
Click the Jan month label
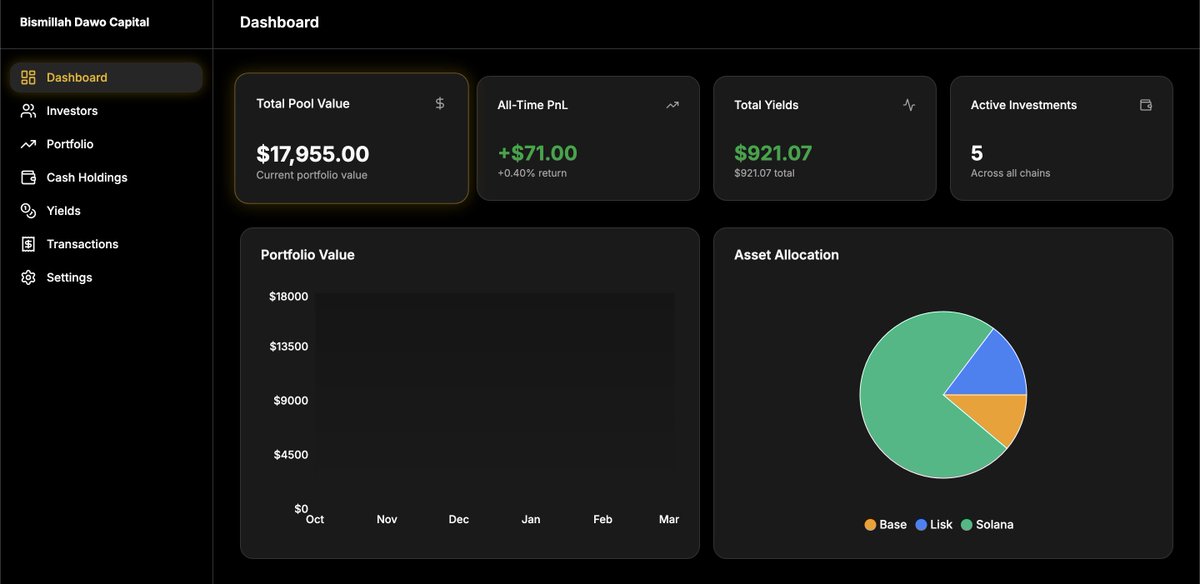[x=531, y=520]
